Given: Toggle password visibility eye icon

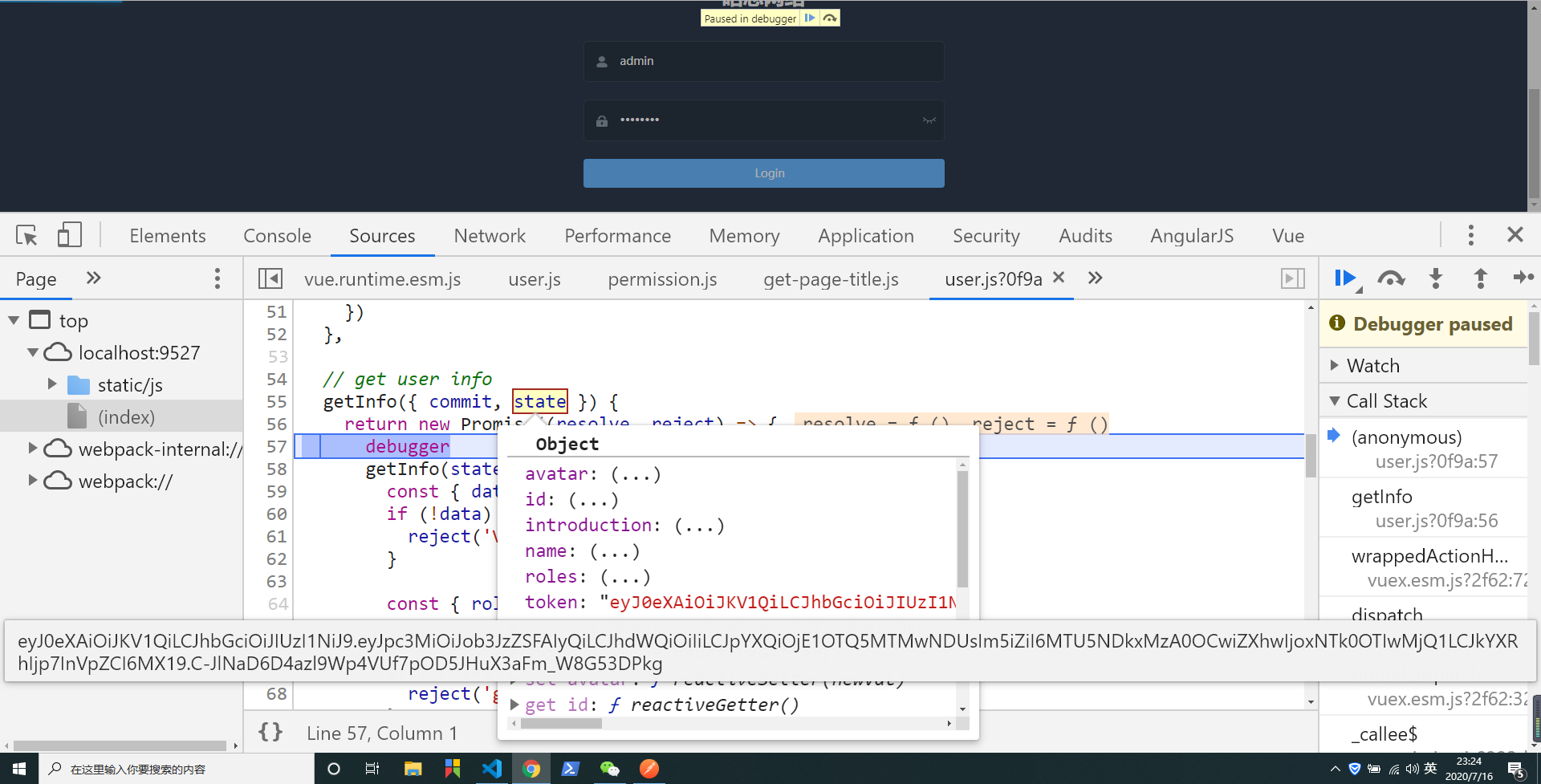Looking at the screenshot, I should tap(929, 120).
